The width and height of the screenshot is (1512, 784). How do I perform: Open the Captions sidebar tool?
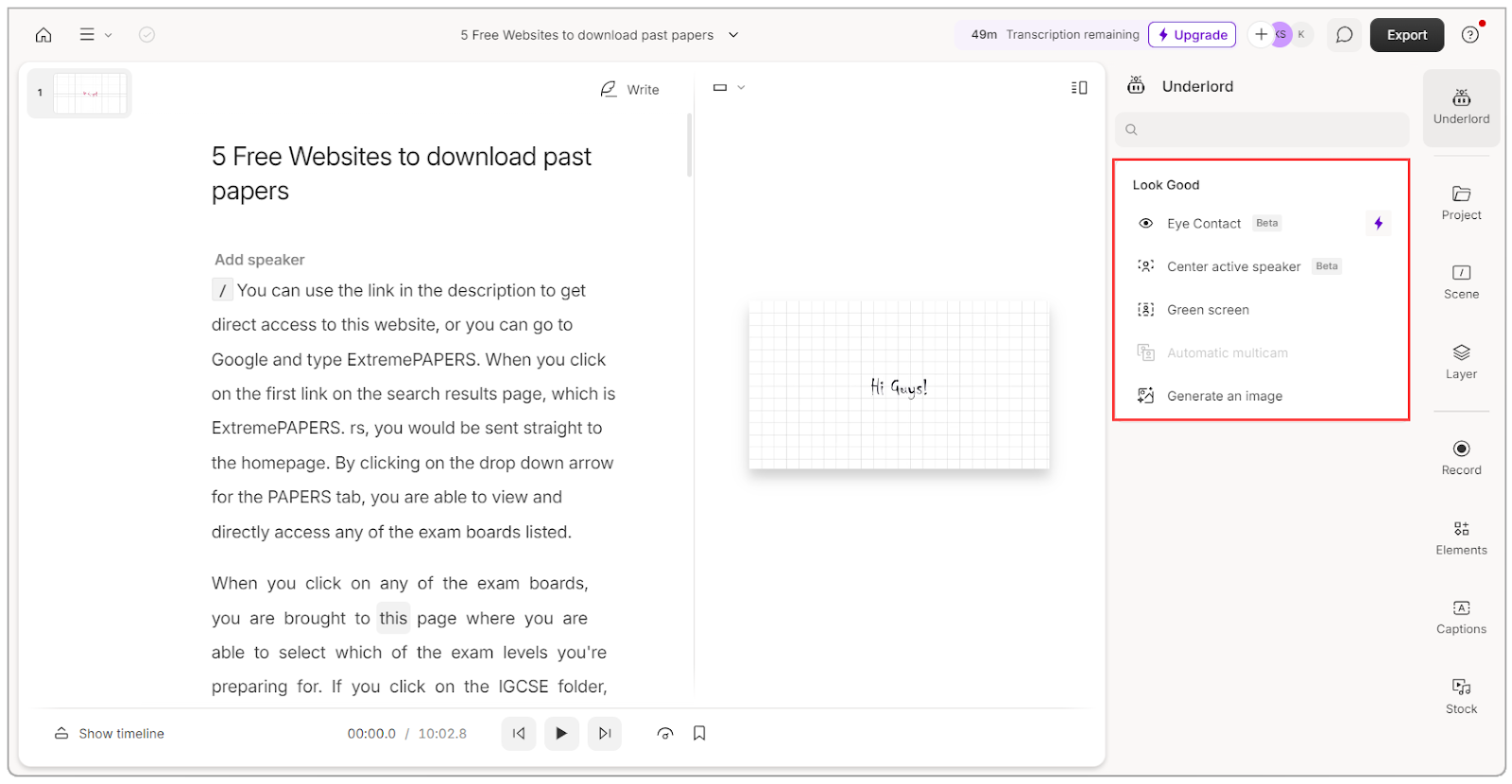click(1461, 617)
